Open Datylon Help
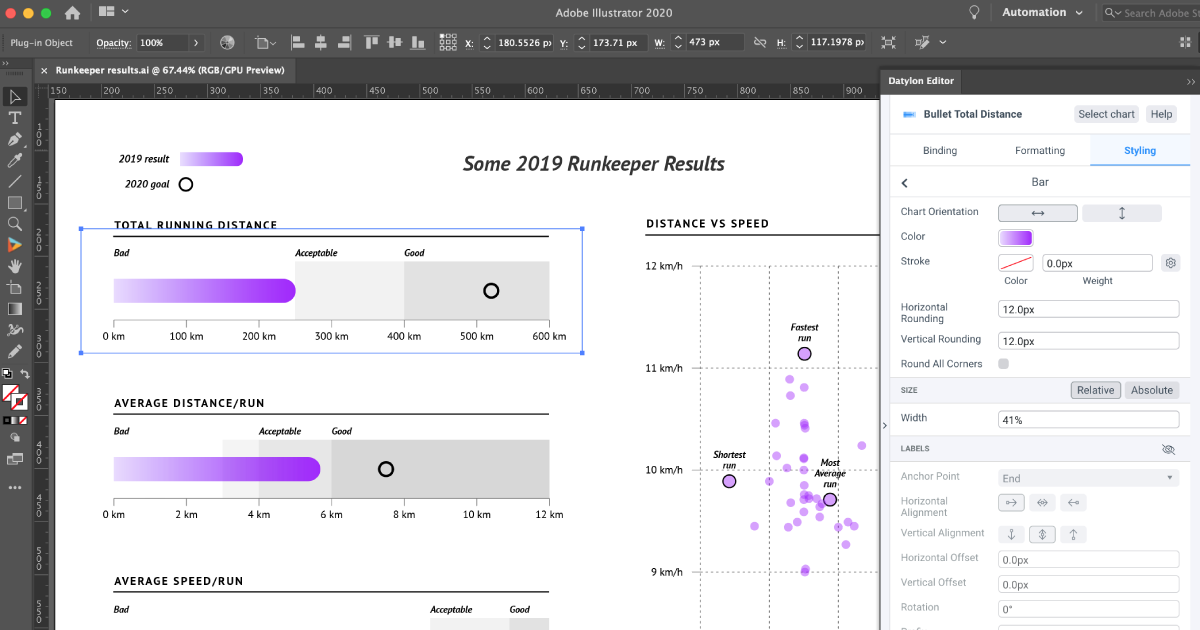Screen dimensions: 1200x630 (1161, 114)
